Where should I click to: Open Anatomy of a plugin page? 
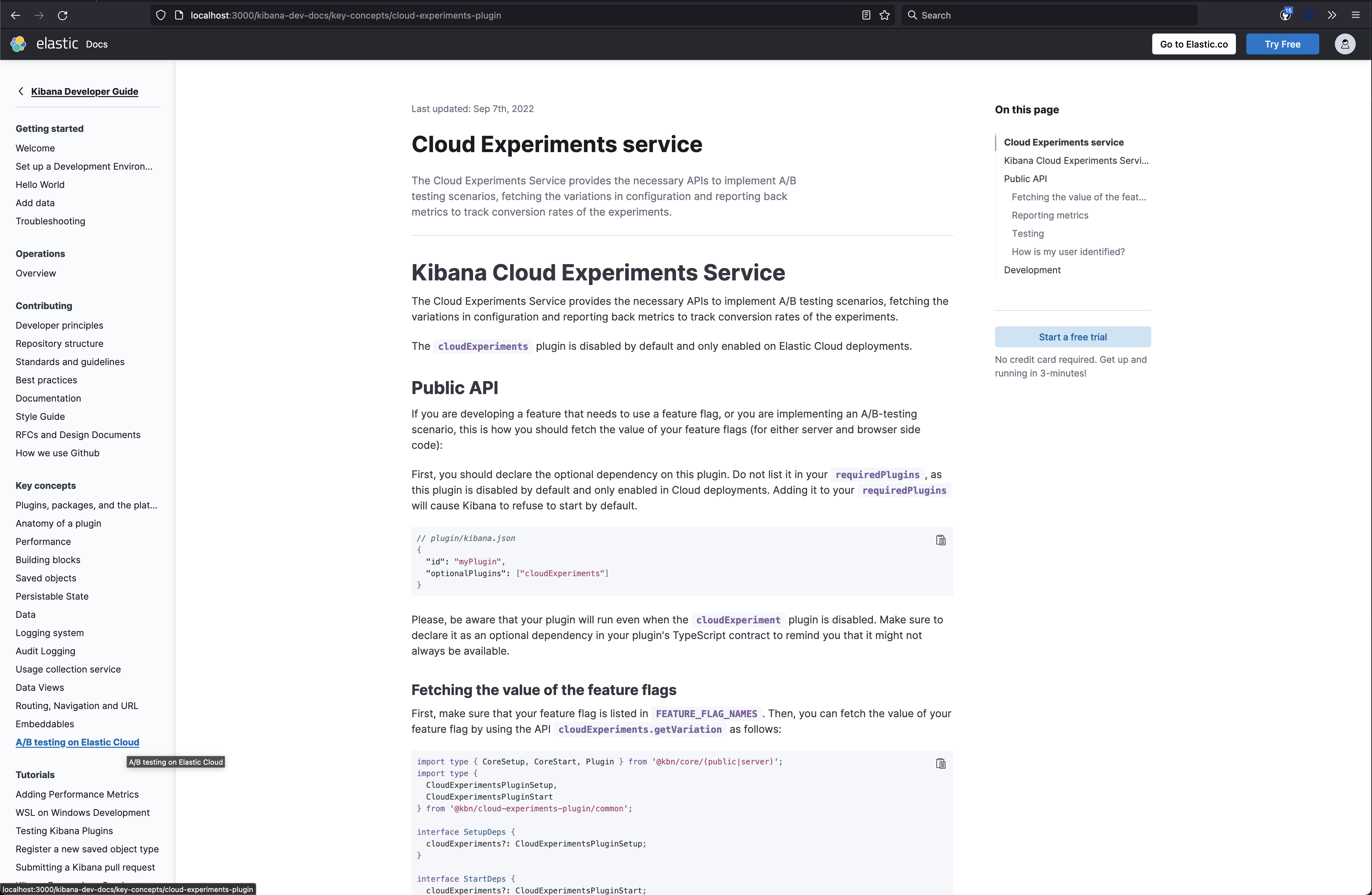(58, 524)
